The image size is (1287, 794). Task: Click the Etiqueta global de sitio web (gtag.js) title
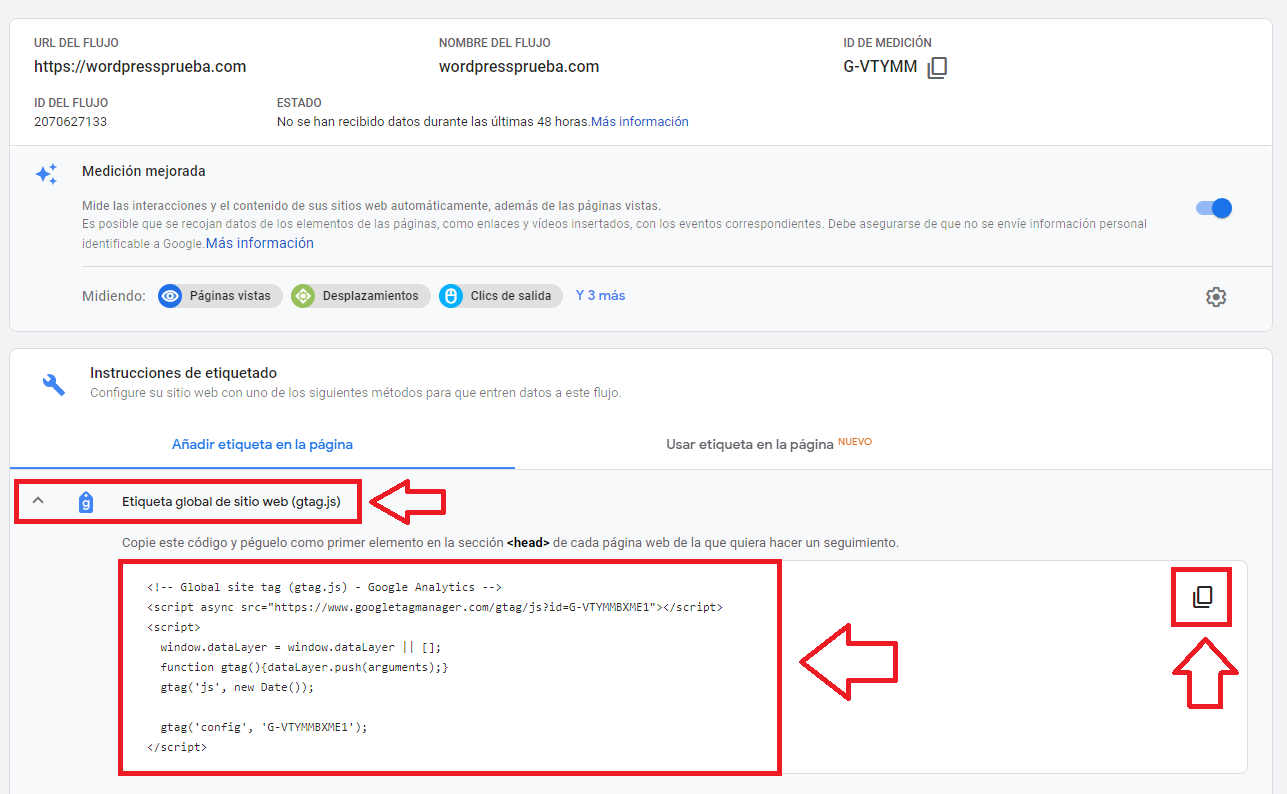[231, 502]
